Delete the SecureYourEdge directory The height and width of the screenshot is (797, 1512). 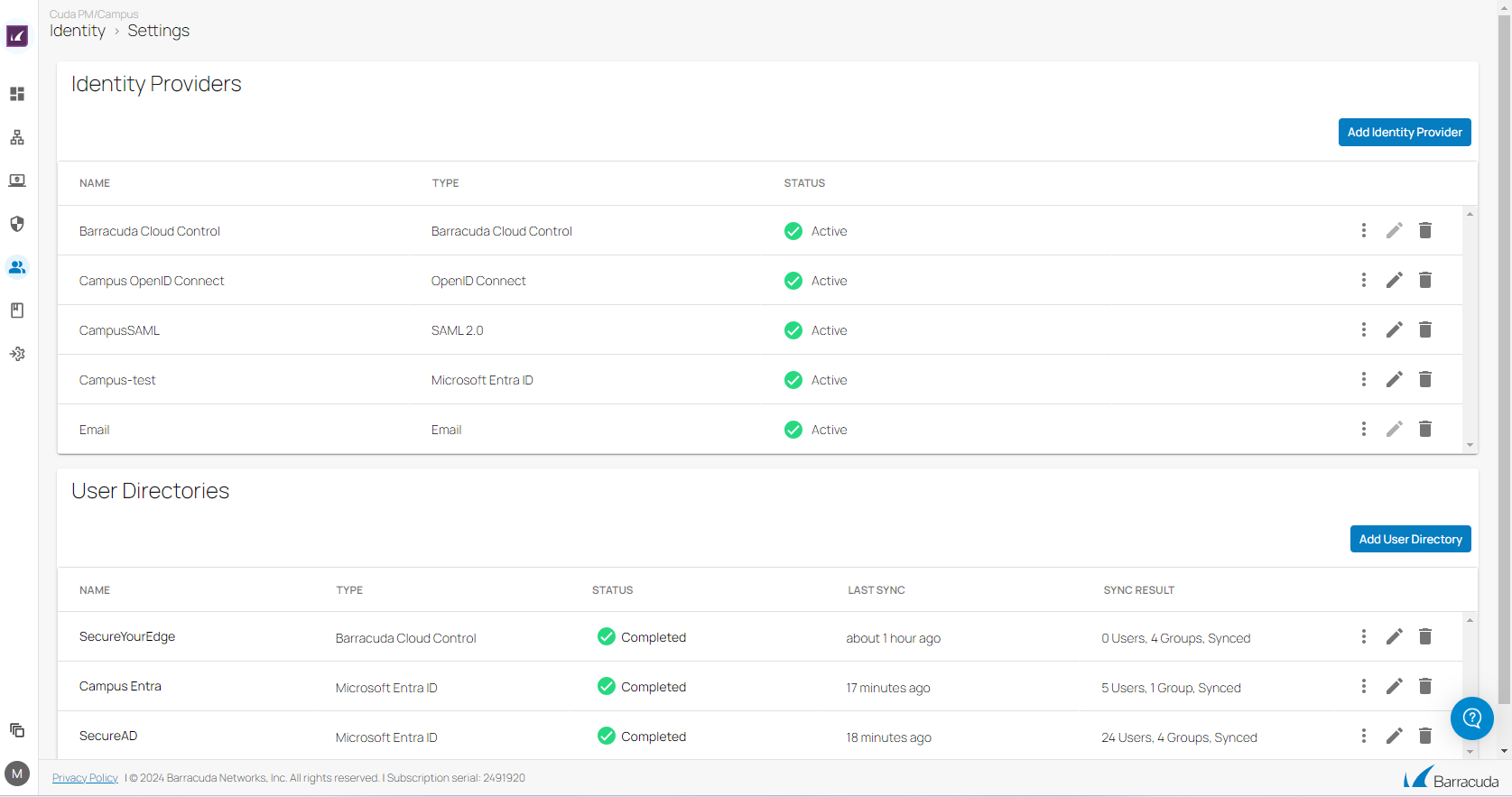pyautogui.click(x=1425, y=636)
